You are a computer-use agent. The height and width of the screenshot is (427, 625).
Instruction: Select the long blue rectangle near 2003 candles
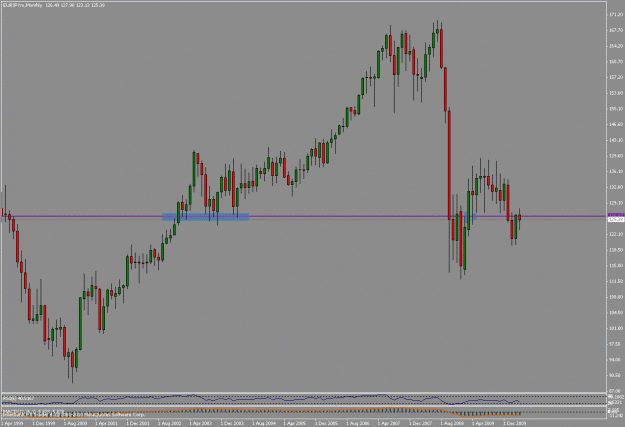[206, 217]
